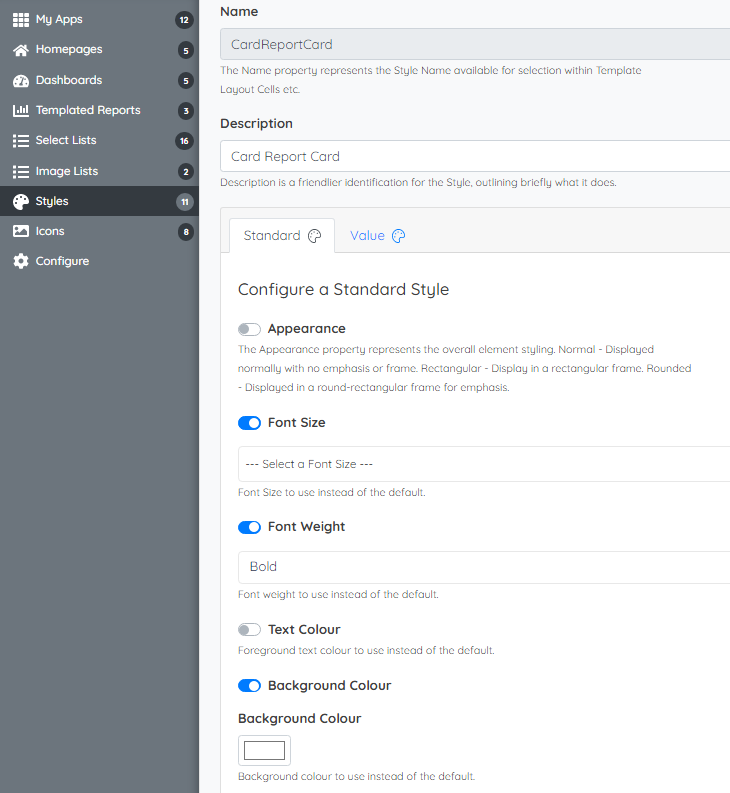Click the Templated Reports count badge 3

pyautogui.click(x=186, y=111)
